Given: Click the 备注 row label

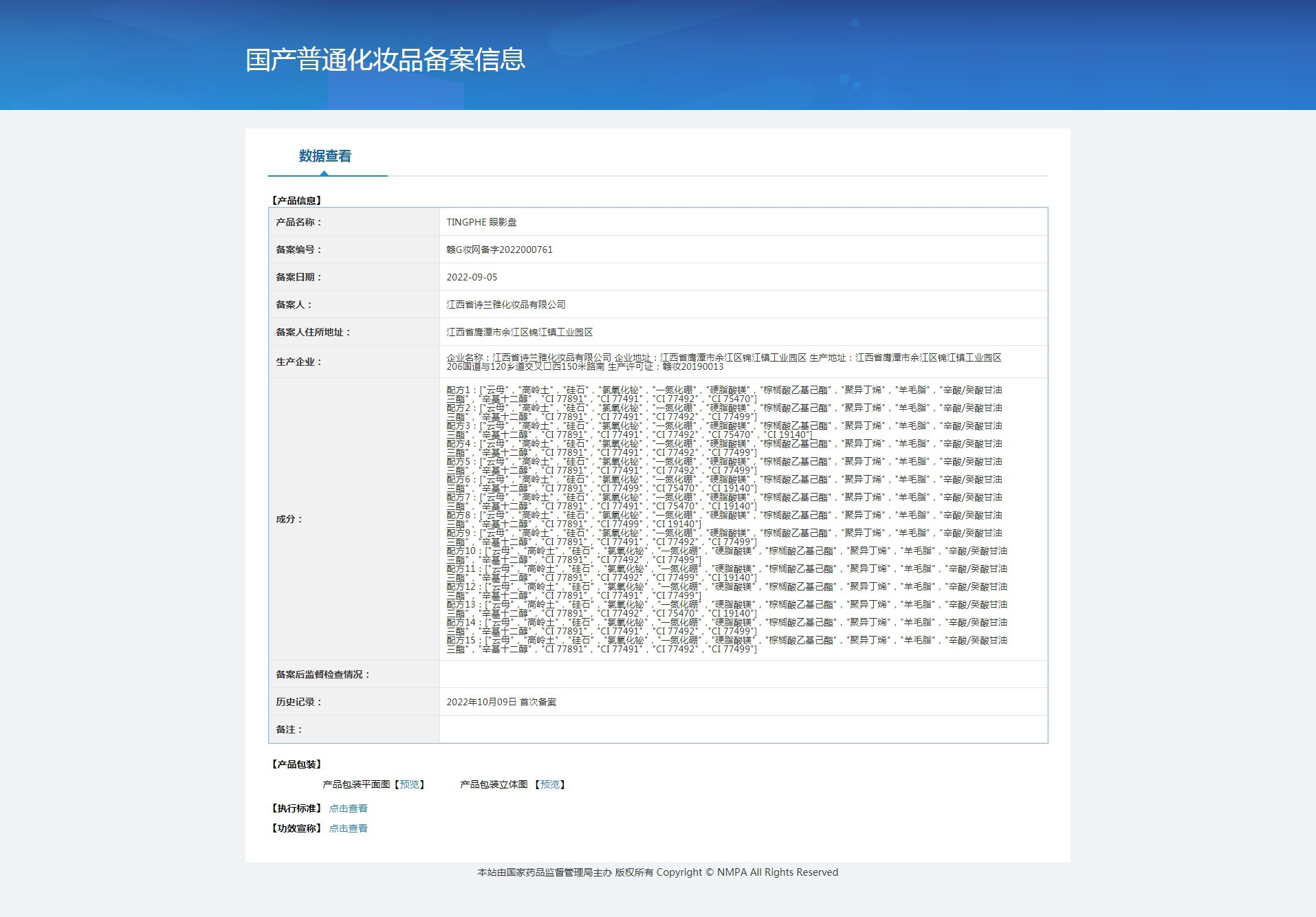Looking at the screenshot, I should tap(289, 729).
